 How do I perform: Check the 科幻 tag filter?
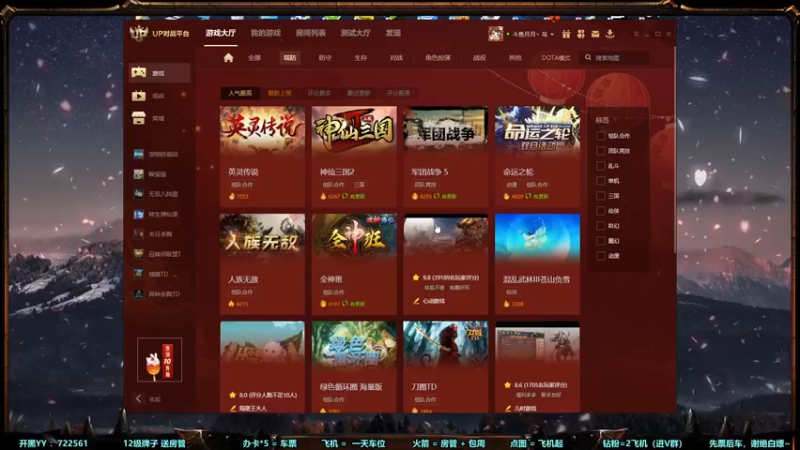click(x=601, y=226)
